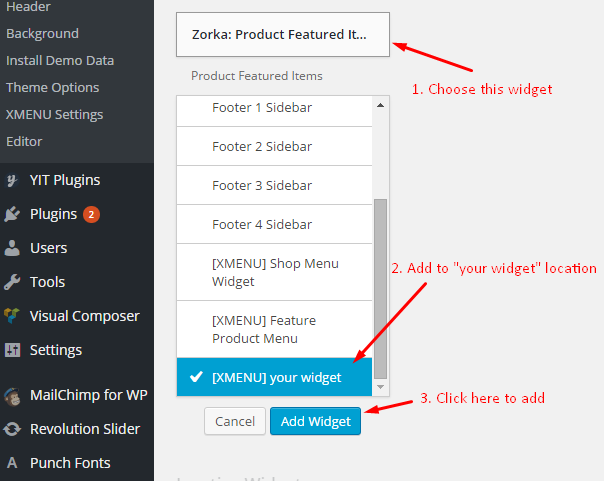604x481 pixels.
Task: Click the scrollbar down arrow in sidebar list
Action: (381, 387)
